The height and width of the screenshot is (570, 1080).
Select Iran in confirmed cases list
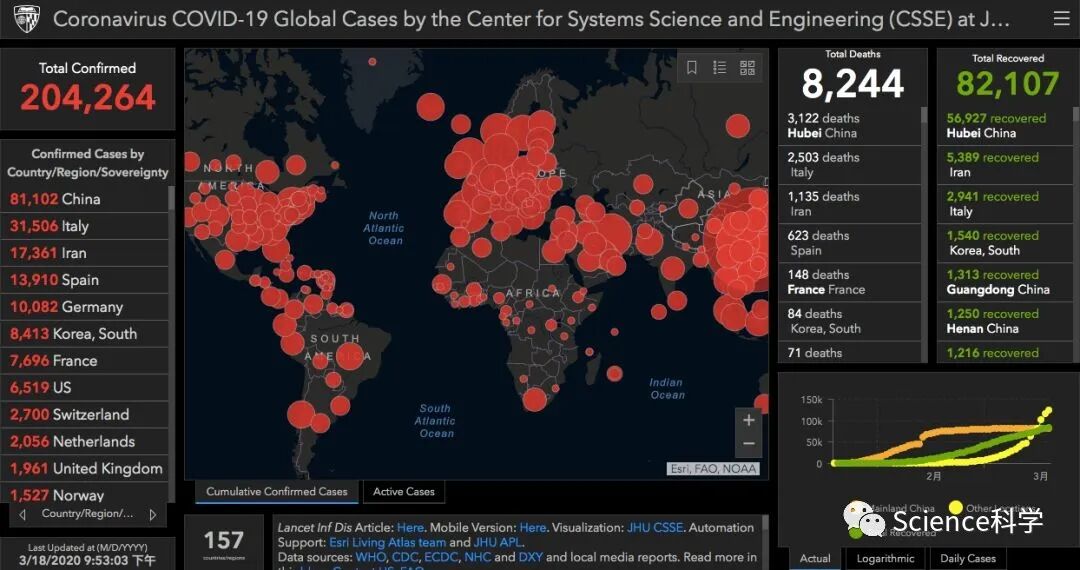[x=85, y=253]
